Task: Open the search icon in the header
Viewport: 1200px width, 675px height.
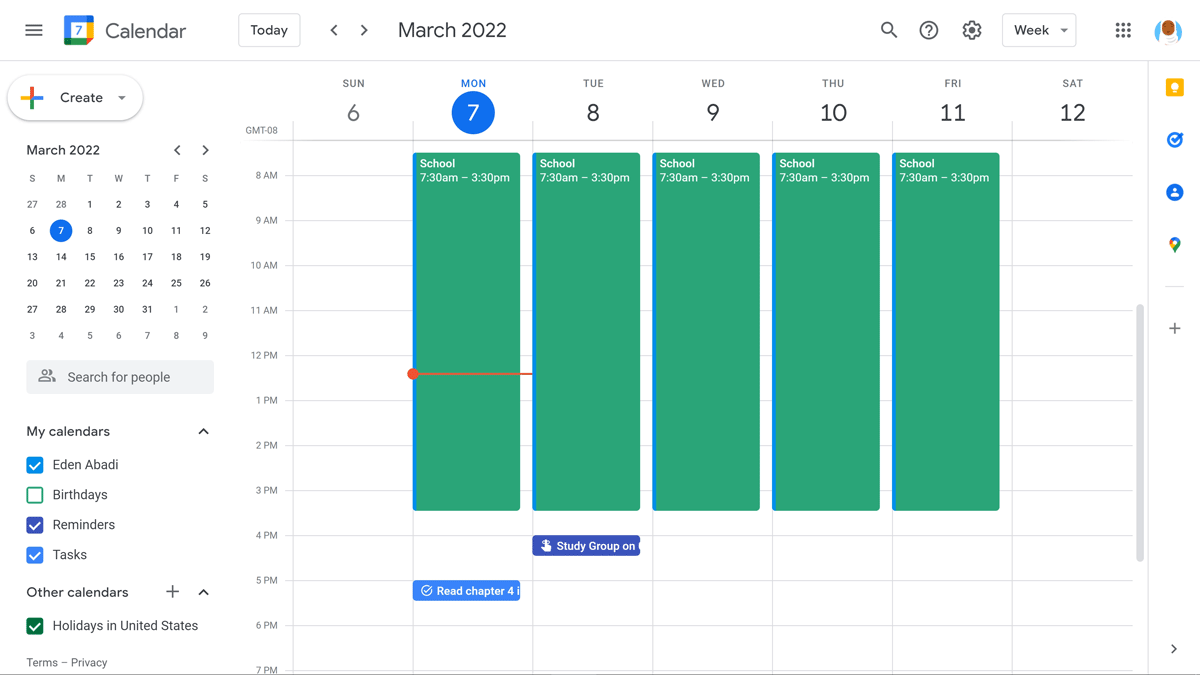Action: [888, 30]
